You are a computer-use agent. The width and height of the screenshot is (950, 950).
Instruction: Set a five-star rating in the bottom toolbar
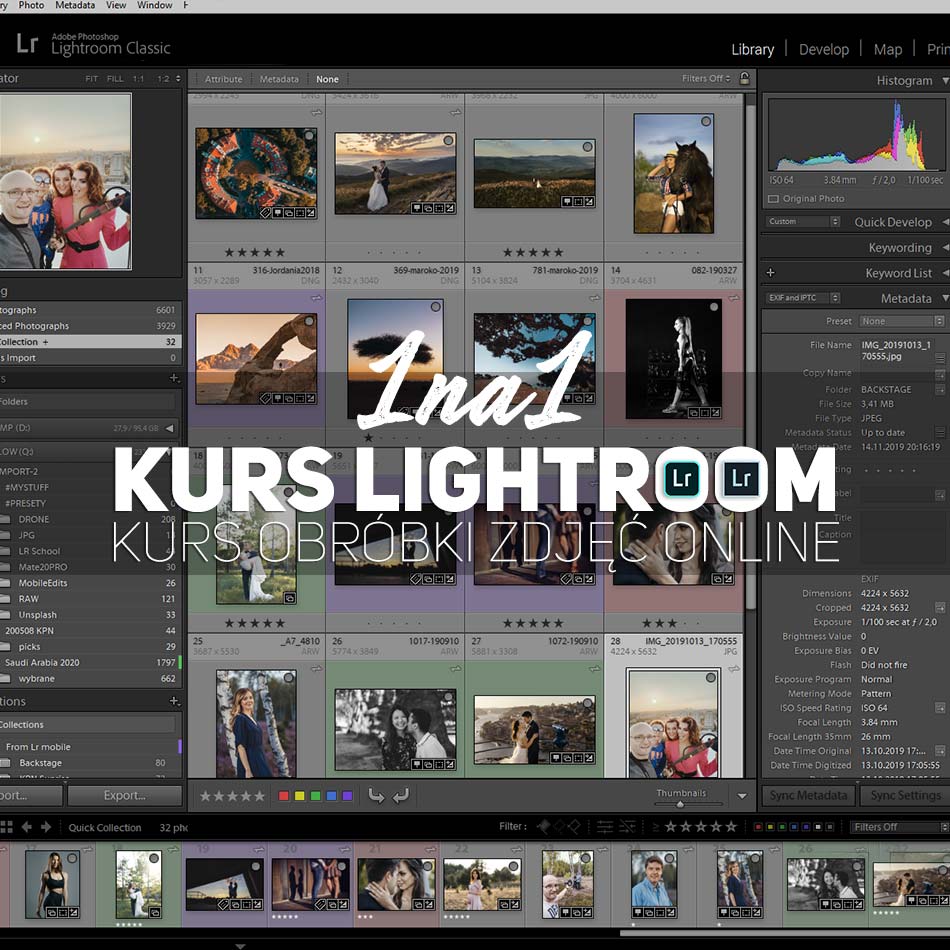(259, 796)
